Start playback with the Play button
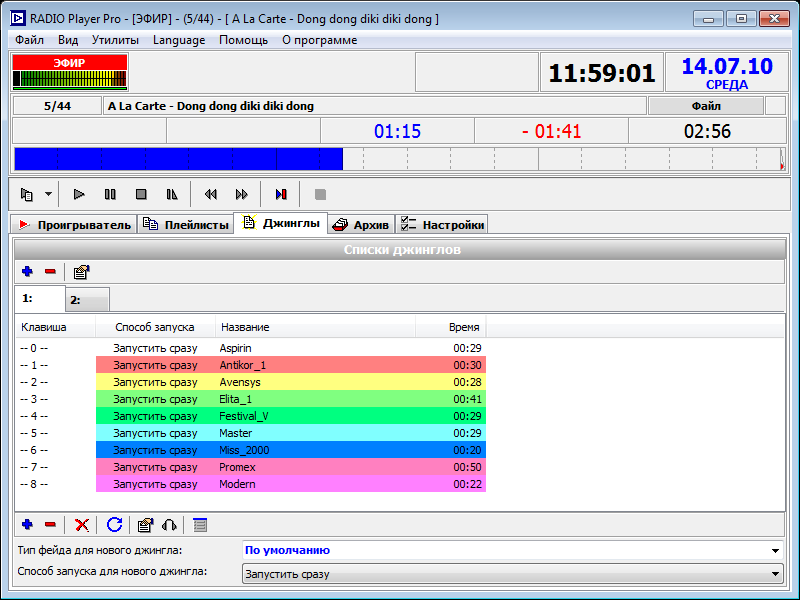Image resolution: width=800 pixels, height=600 pixels. pos(79,194)
